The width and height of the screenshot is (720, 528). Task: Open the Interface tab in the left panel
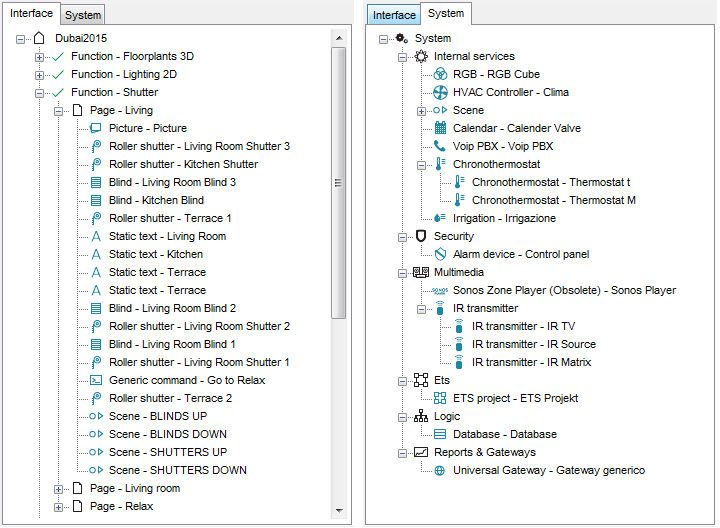[x=31, y=13]
